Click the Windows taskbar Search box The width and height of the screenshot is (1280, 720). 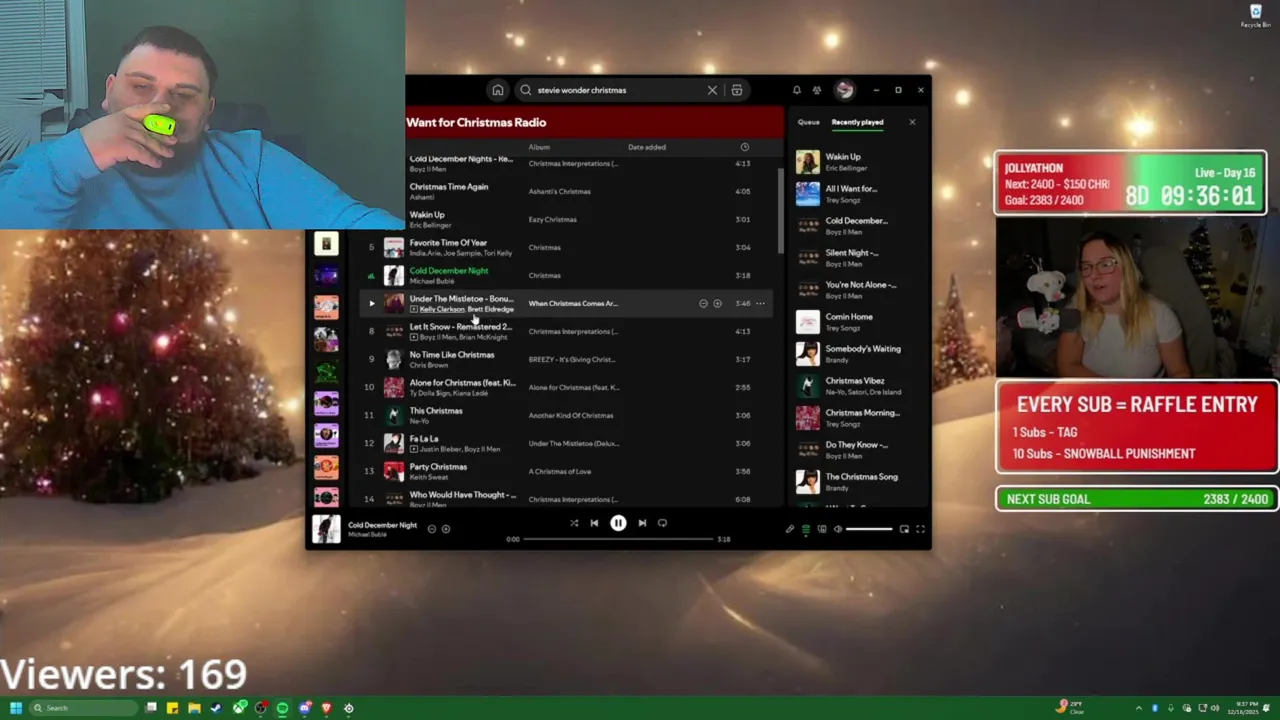[x=84, y=708]
